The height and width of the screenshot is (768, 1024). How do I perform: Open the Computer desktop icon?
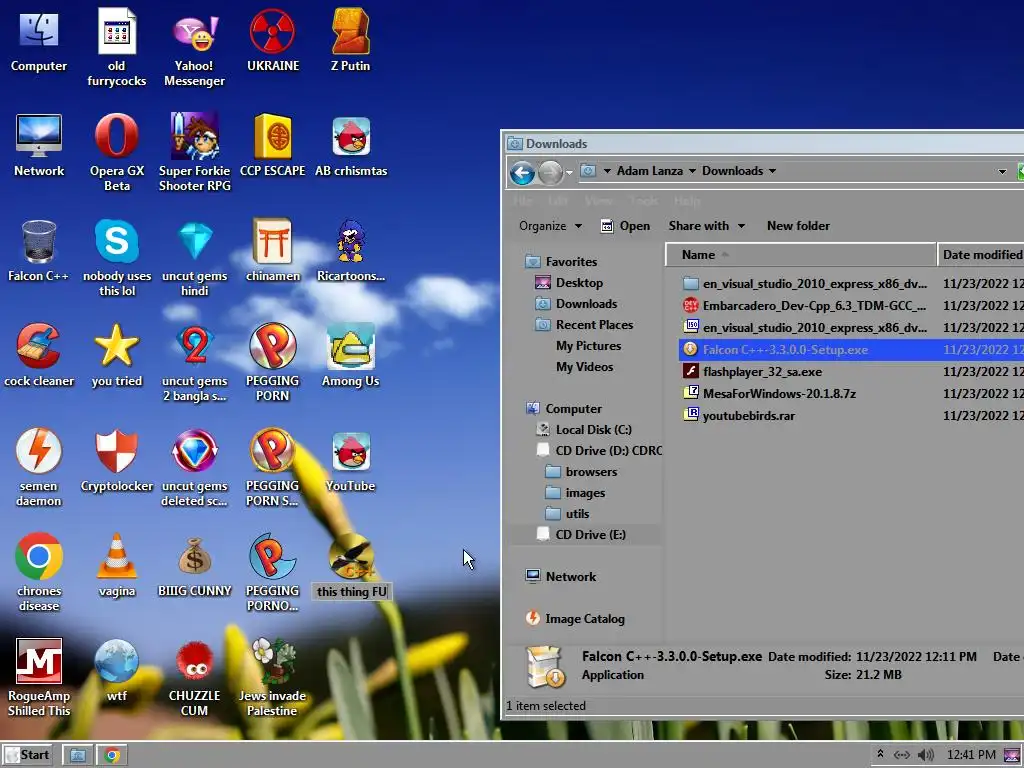pyautogui.click(x=39, y=40)
